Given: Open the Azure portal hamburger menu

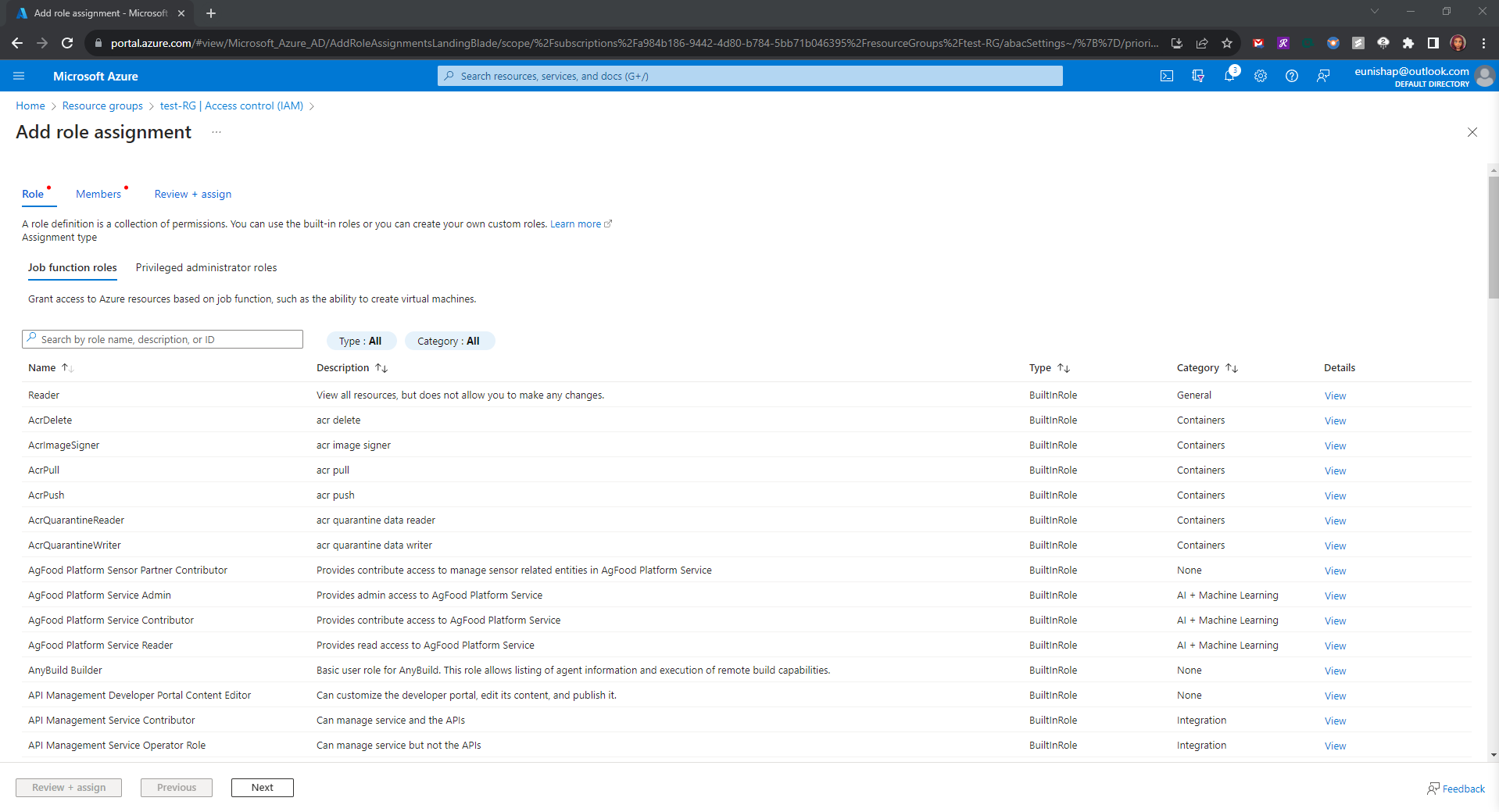Looking at the screenshot, I should [19, 76].
